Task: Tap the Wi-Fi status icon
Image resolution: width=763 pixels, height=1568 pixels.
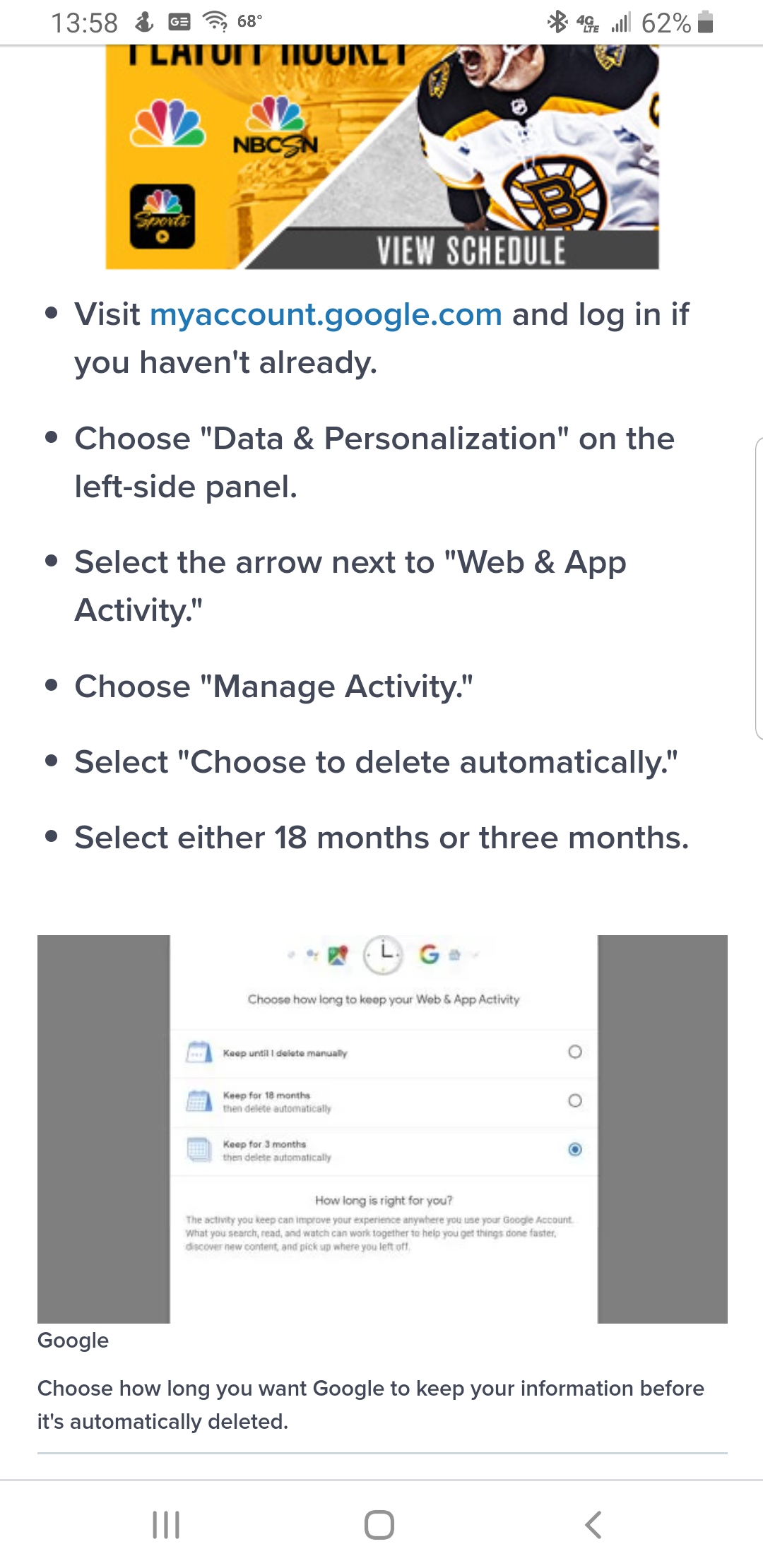Action: click(x=215, y=22)
